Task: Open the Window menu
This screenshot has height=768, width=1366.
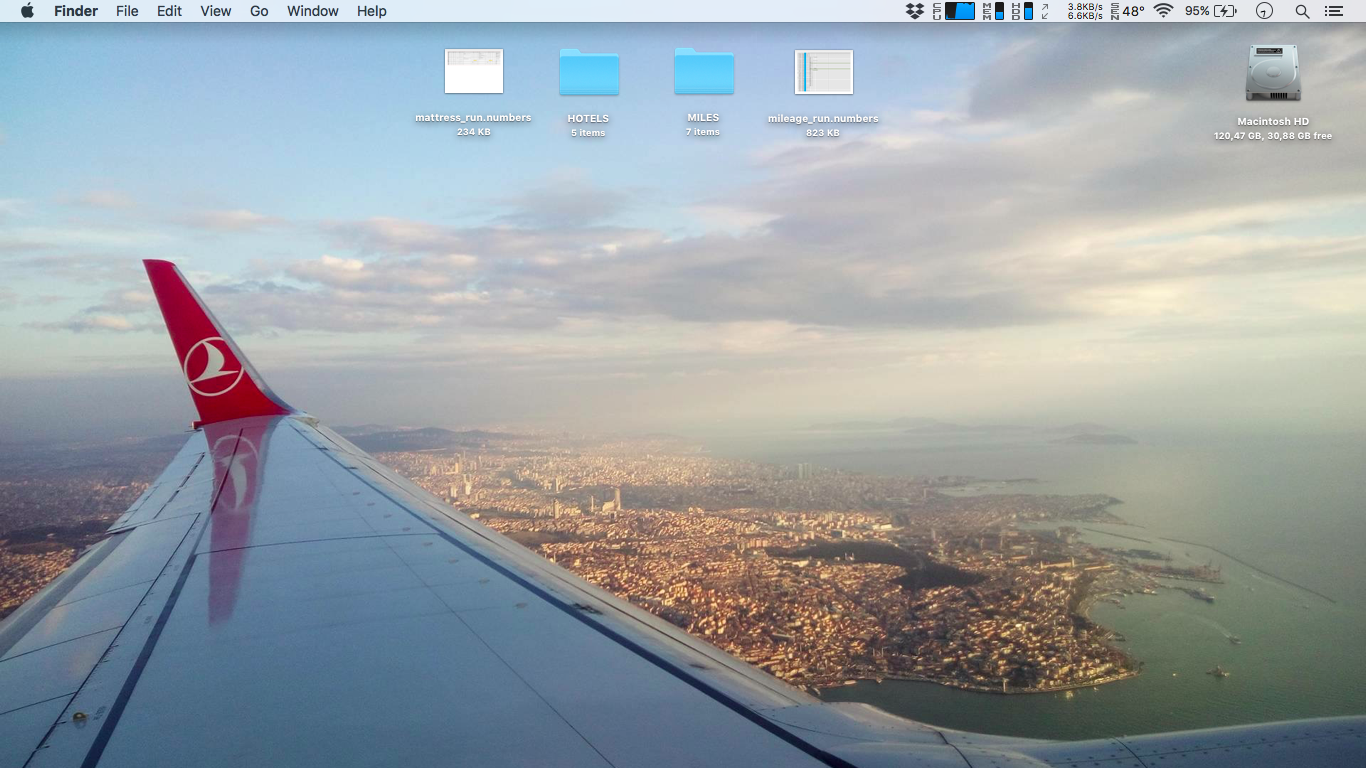Action: click(x=311, y=11)
